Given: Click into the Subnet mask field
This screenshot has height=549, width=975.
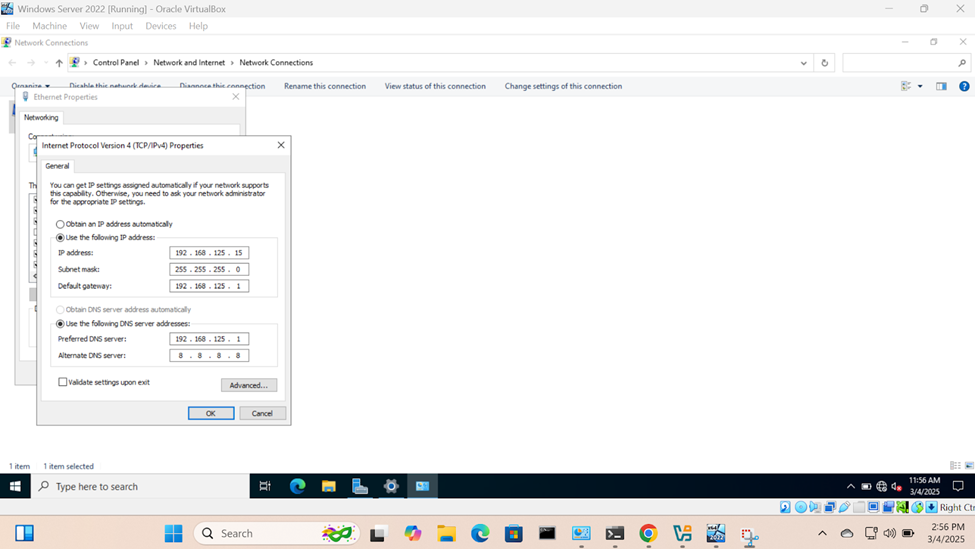Looking at the screenshot, I should tap(209, 270).
